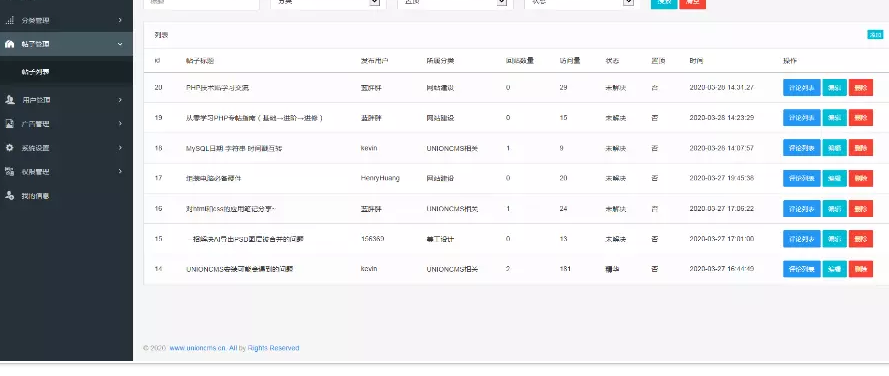Open the 帖子管理 menu label
889x376 pixels.
point(35,44)
